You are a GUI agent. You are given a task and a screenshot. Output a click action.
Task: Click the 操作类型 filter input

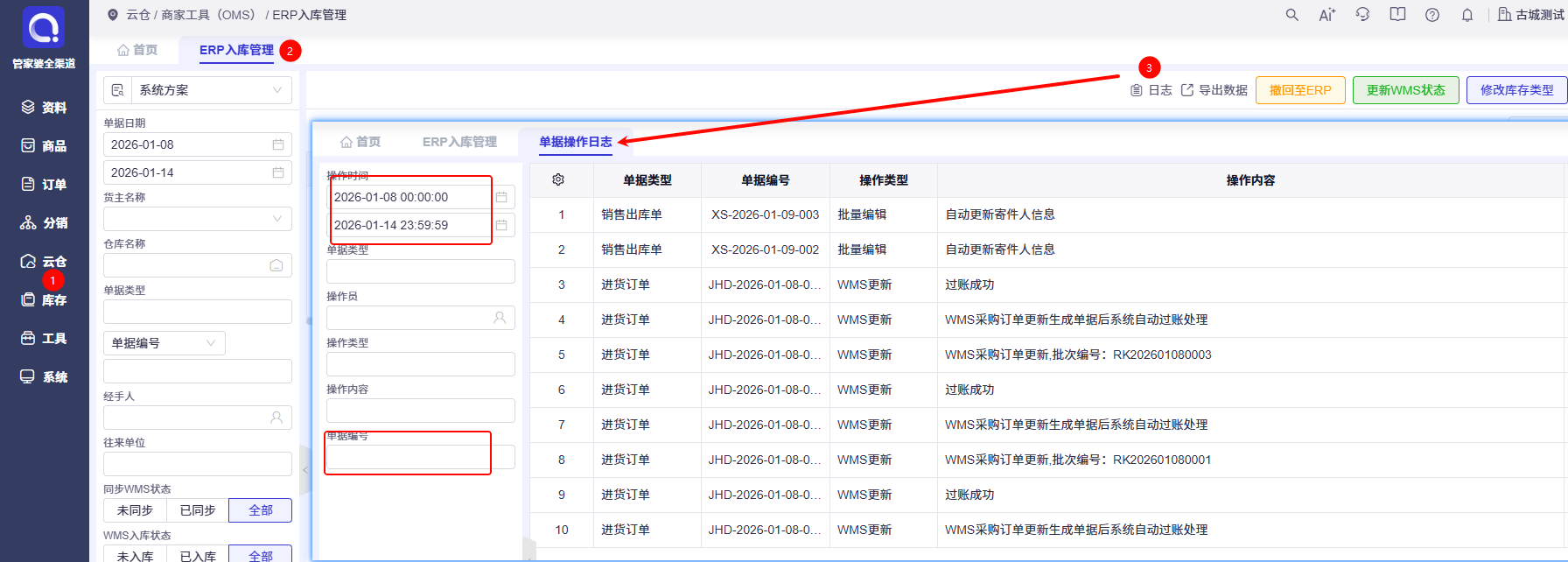(421, 364)
